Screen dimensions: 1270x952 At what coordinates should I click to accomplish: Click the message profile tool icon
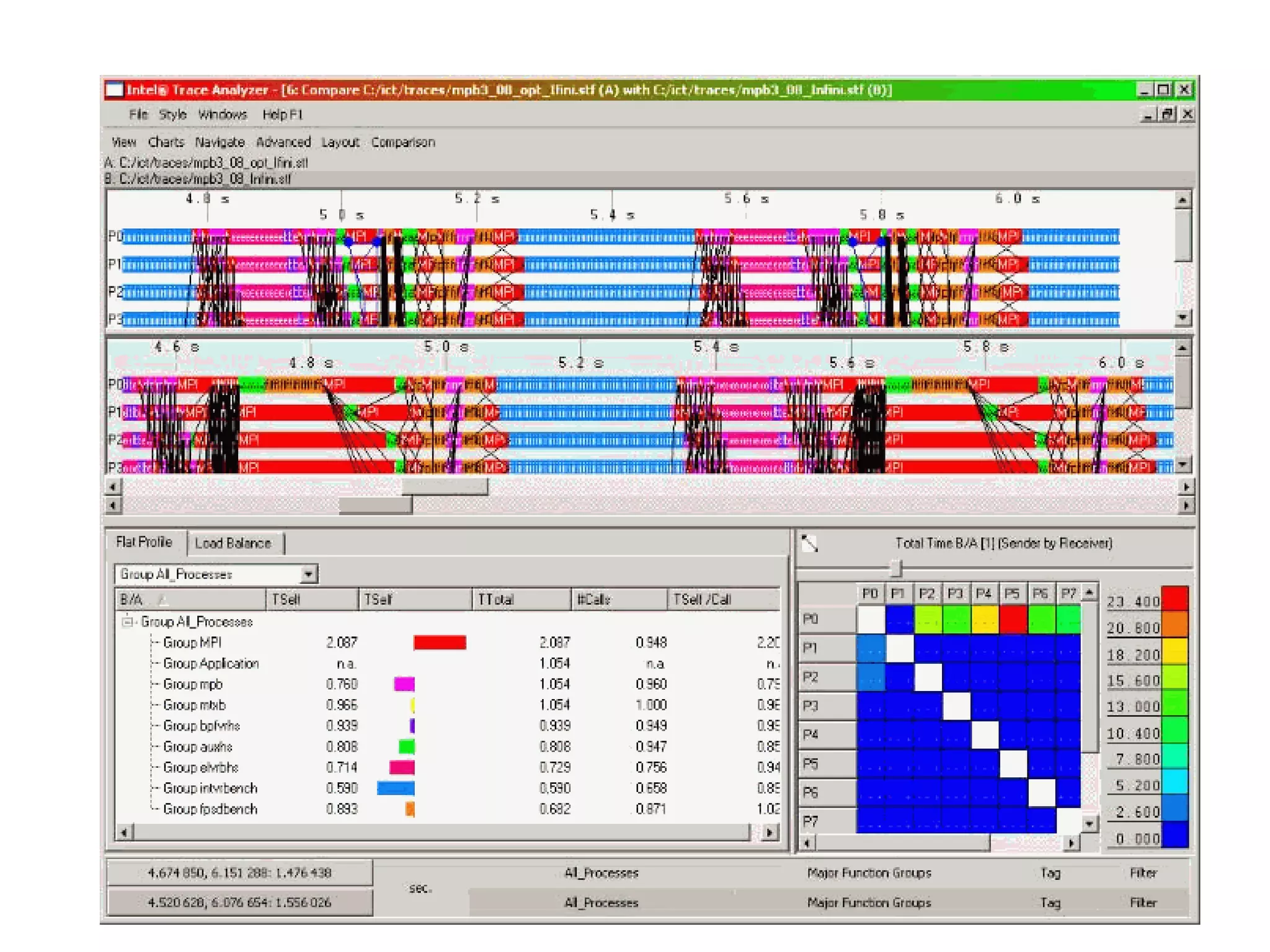[x=809, y=544]
